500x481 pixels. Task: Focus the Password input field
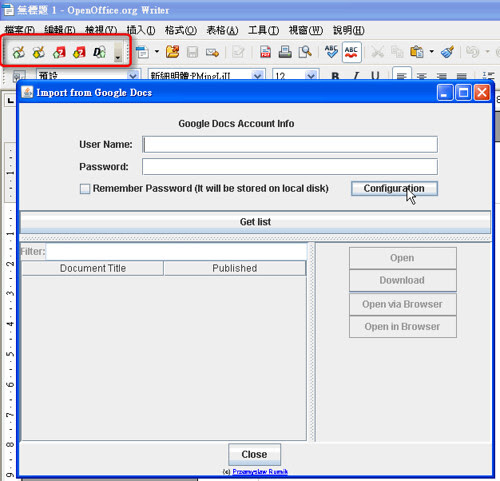tap(290, 167)
